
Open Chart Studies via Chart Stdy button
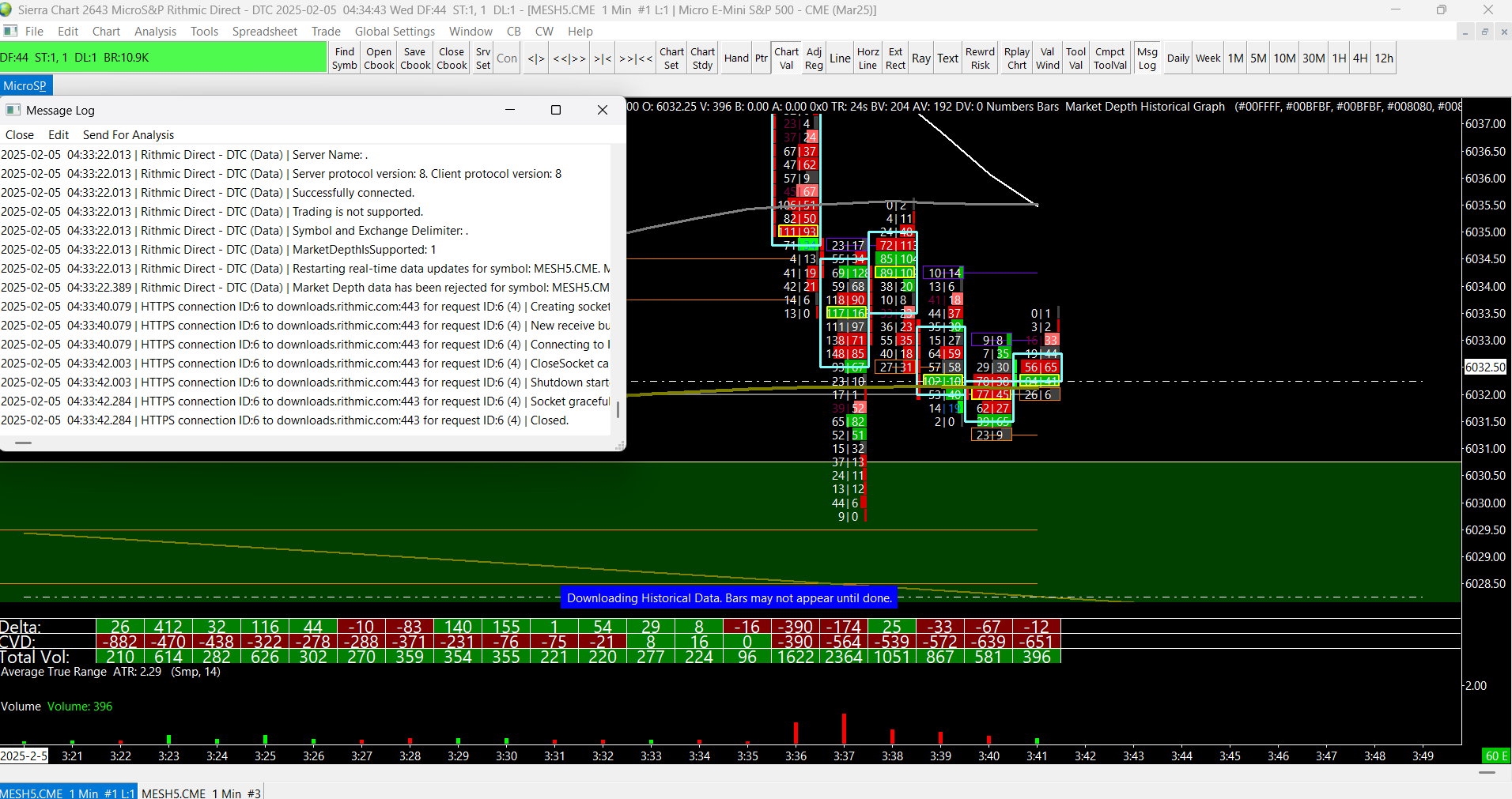click(x=702, y=58)
